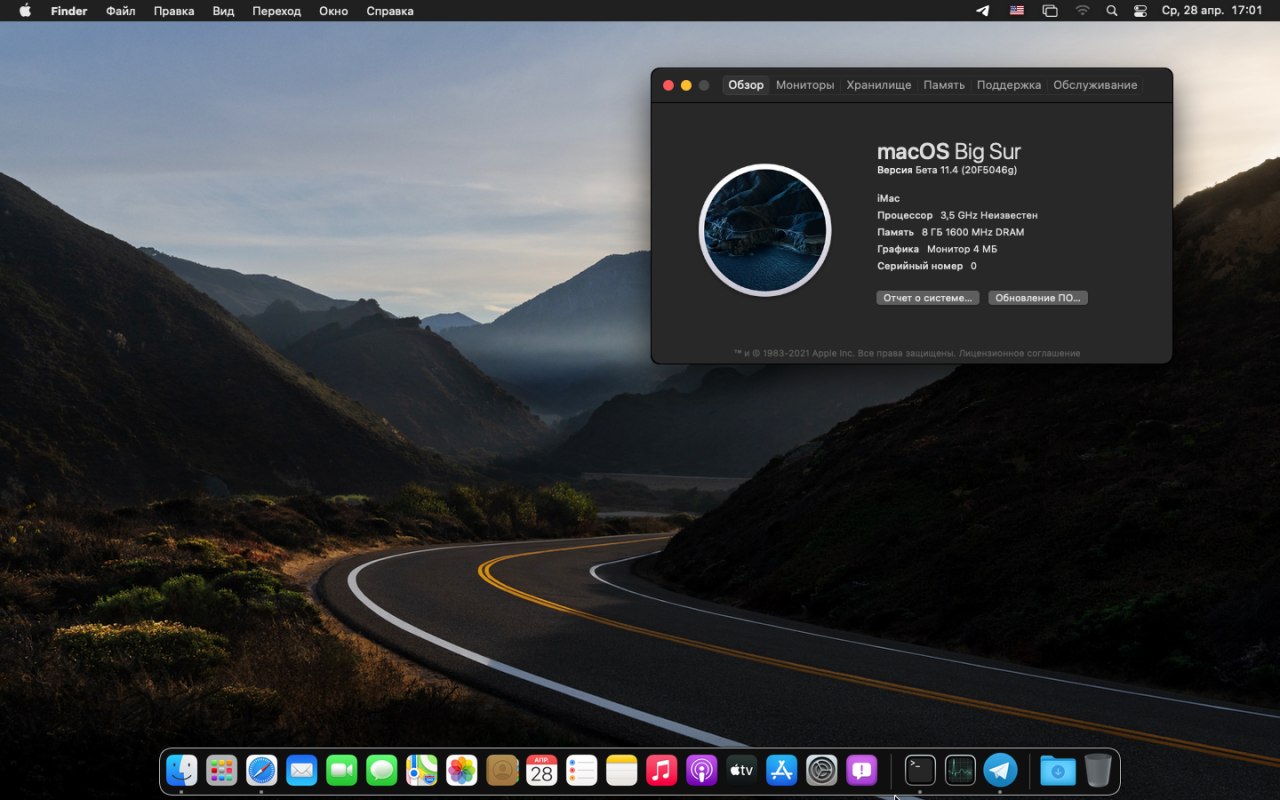Viewport: 1280px width, 800px height.
Task: Close the About This Mac window
Action: (668, 85)
